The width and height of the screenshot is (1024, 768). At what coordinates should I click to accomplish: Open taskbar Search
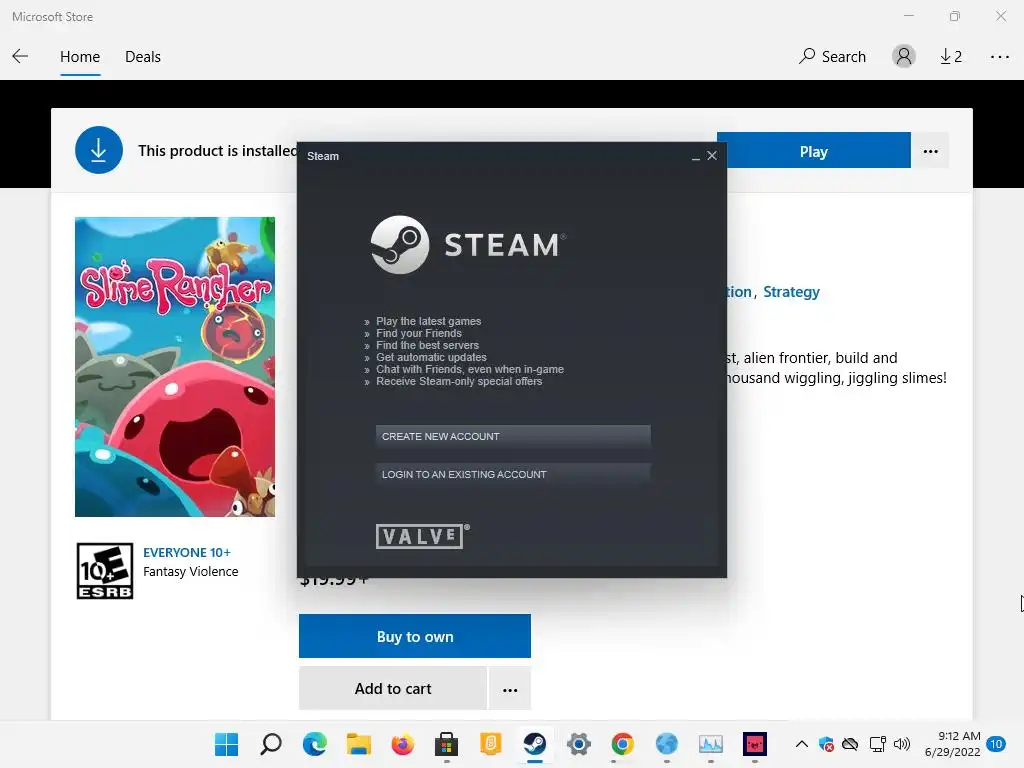[x=271, y=744]
